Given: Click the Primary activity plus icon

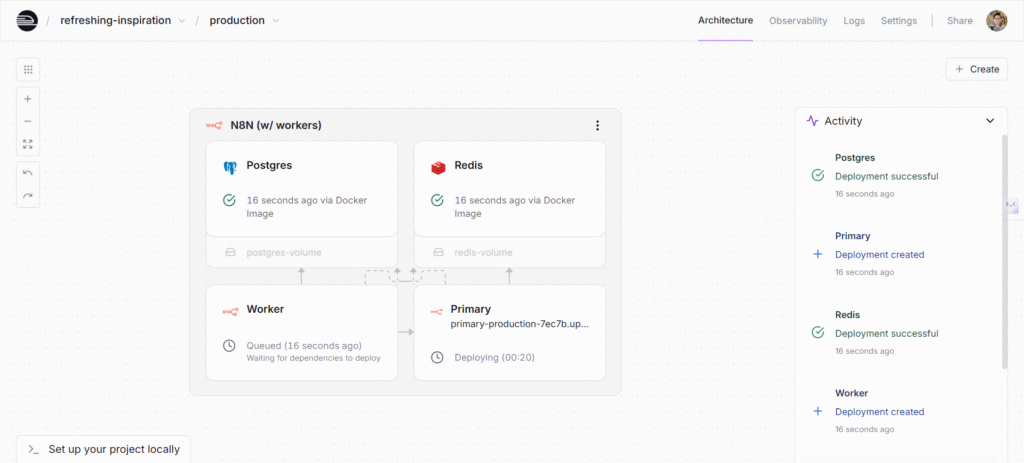Looking at the screenshot, I should tap(817, 255).
